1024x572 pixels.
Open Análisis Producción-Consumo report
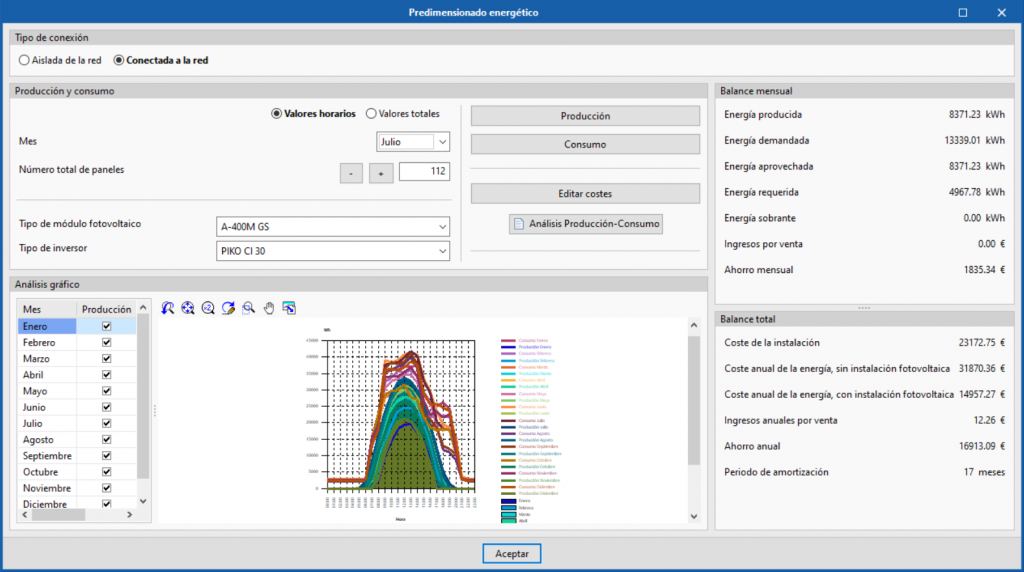click(585, 224)
